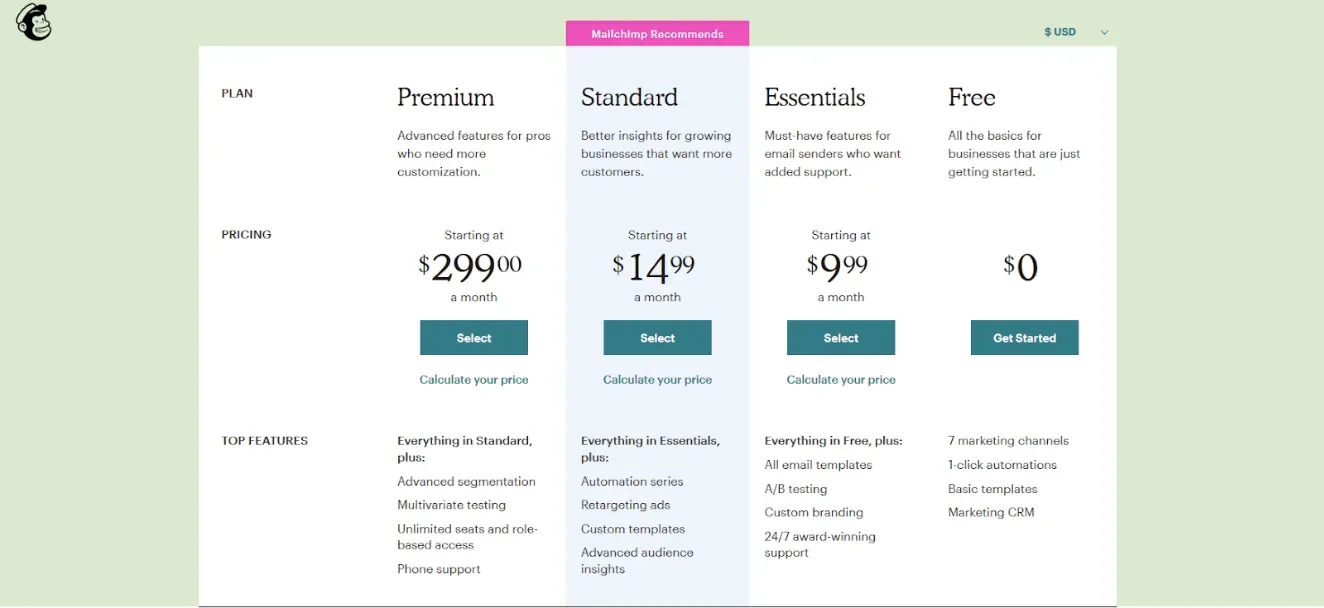Click the $299.00 Premium price

(x=470, y=266)
